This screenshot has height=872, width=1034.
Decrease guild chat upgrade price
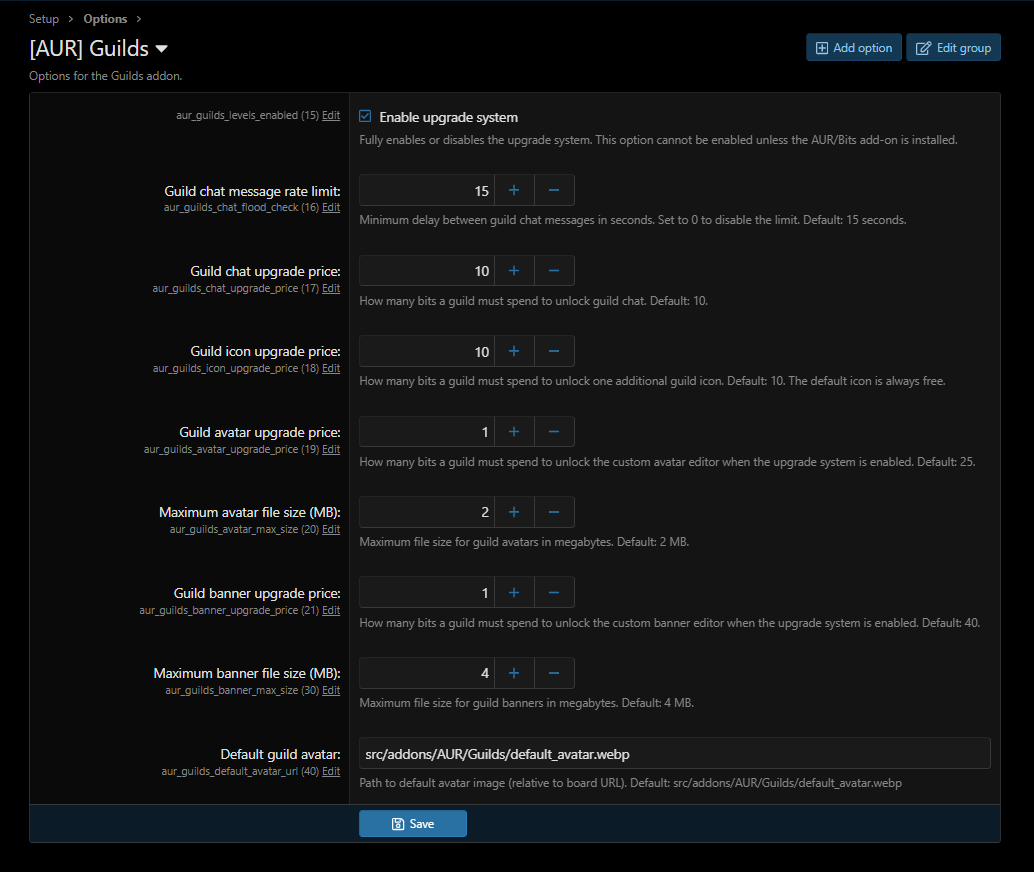point(554,270)
